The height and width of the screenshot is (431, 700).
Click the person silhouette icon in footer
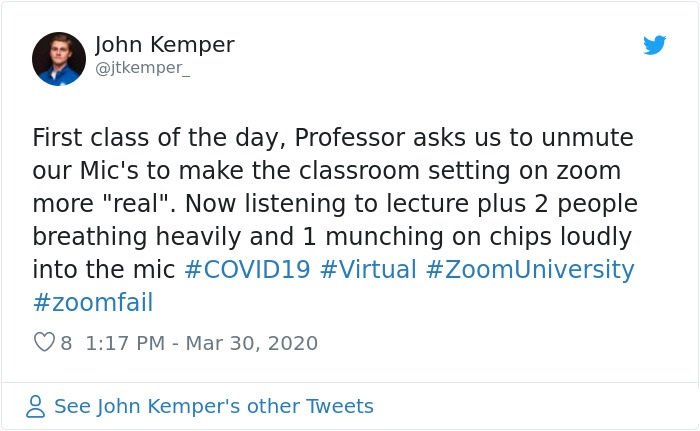(x=35, y=406)
